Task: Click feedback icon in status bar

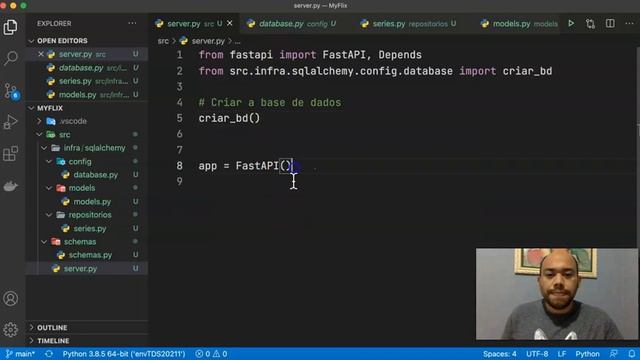Action: [613, 354]
